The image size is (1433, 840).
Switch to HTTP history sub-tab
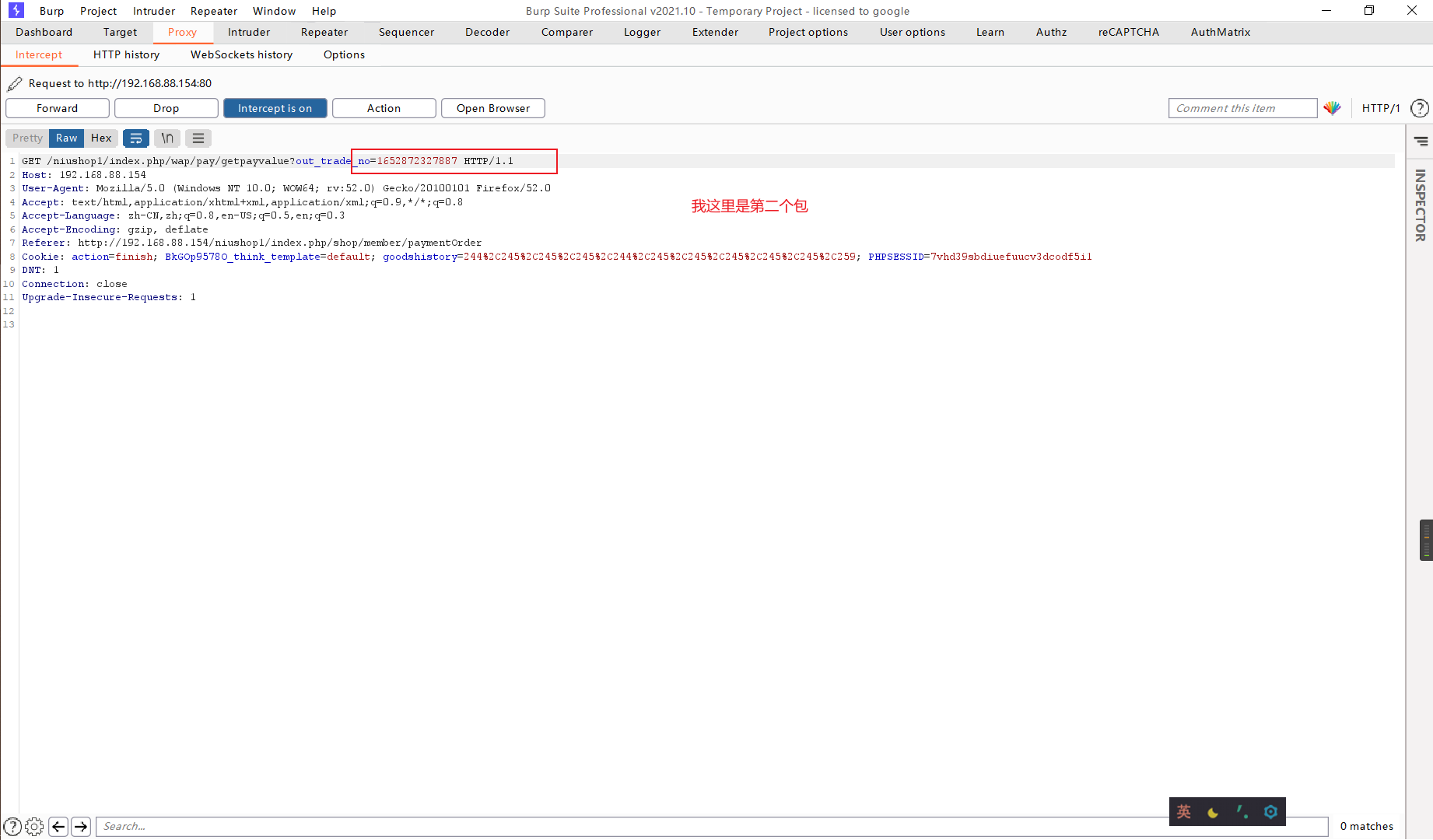pos(126,54)
